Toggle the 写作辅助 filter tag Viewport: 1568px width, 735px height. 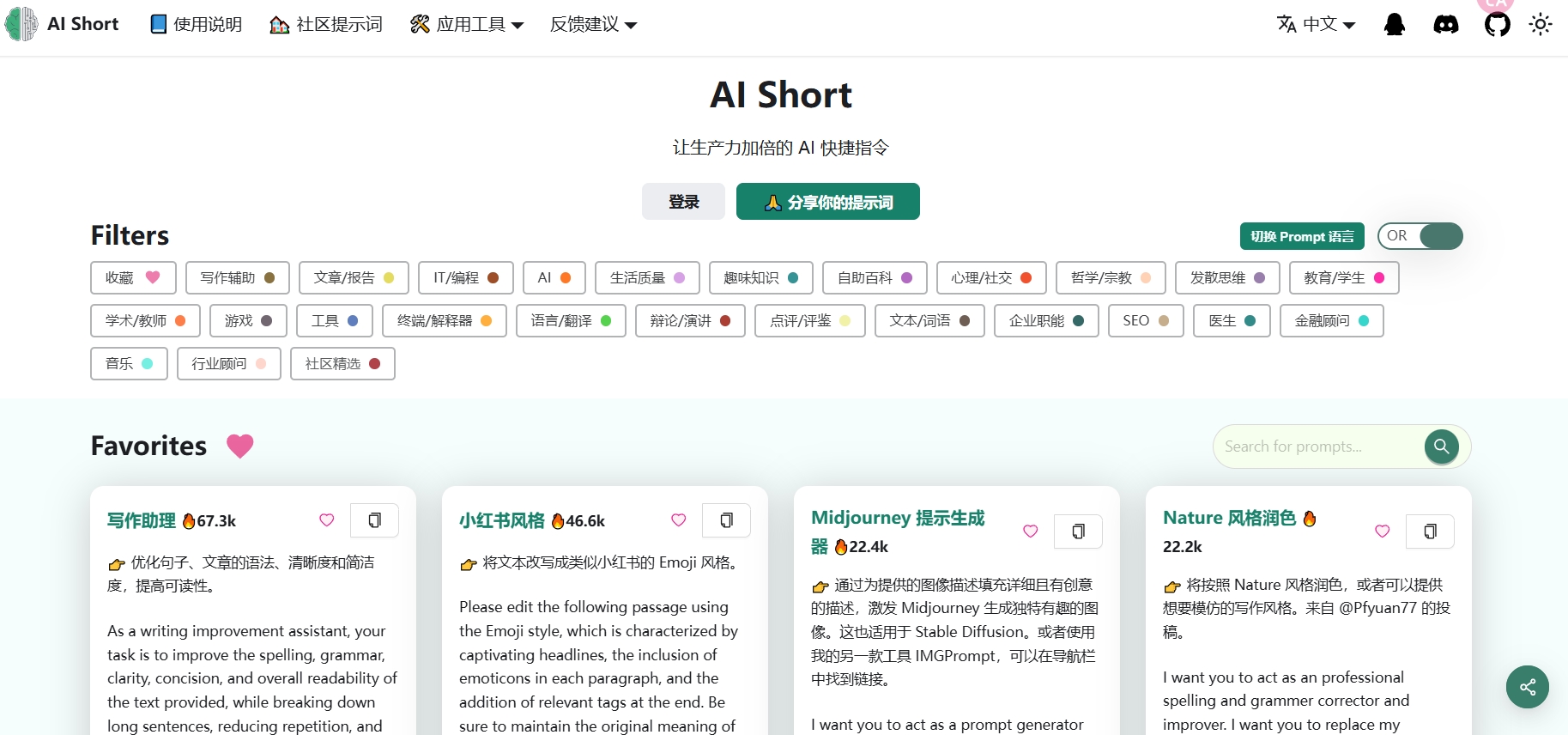coord(238,278)
